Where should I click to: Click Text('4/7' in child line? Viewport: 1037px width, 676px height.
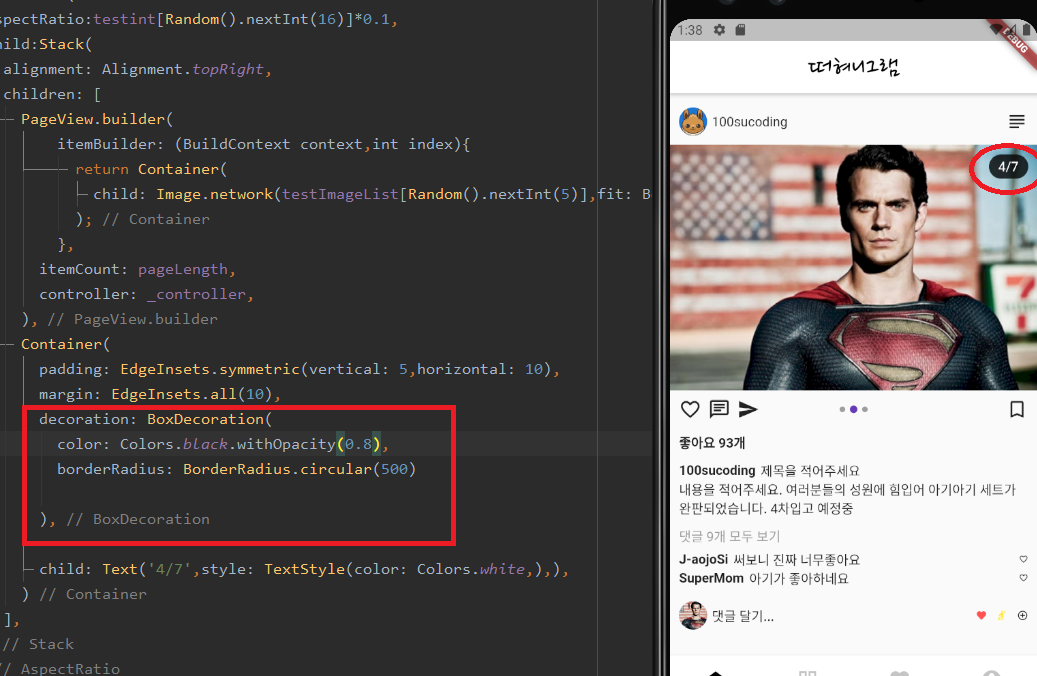pos(146,569)
